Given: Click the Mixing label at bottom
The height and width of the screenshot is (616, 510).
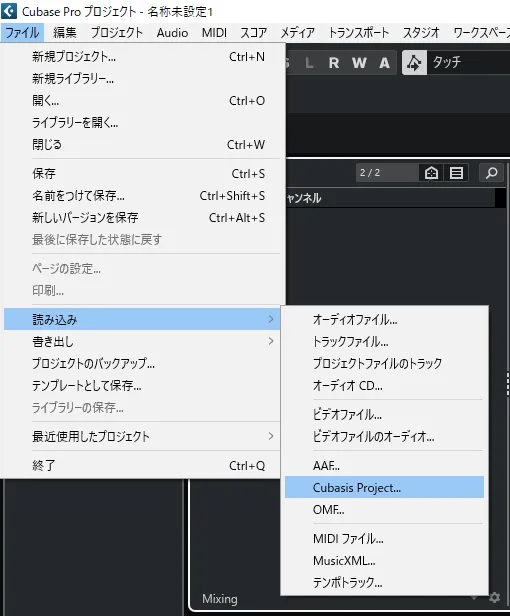Looking at the screenshot, I should point(220,599).
